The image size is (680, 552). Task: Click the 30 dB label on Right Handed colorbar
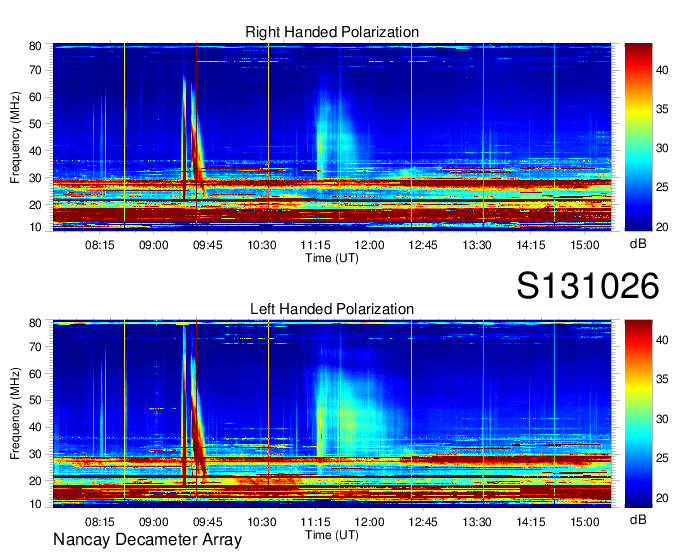click(662, 148)
